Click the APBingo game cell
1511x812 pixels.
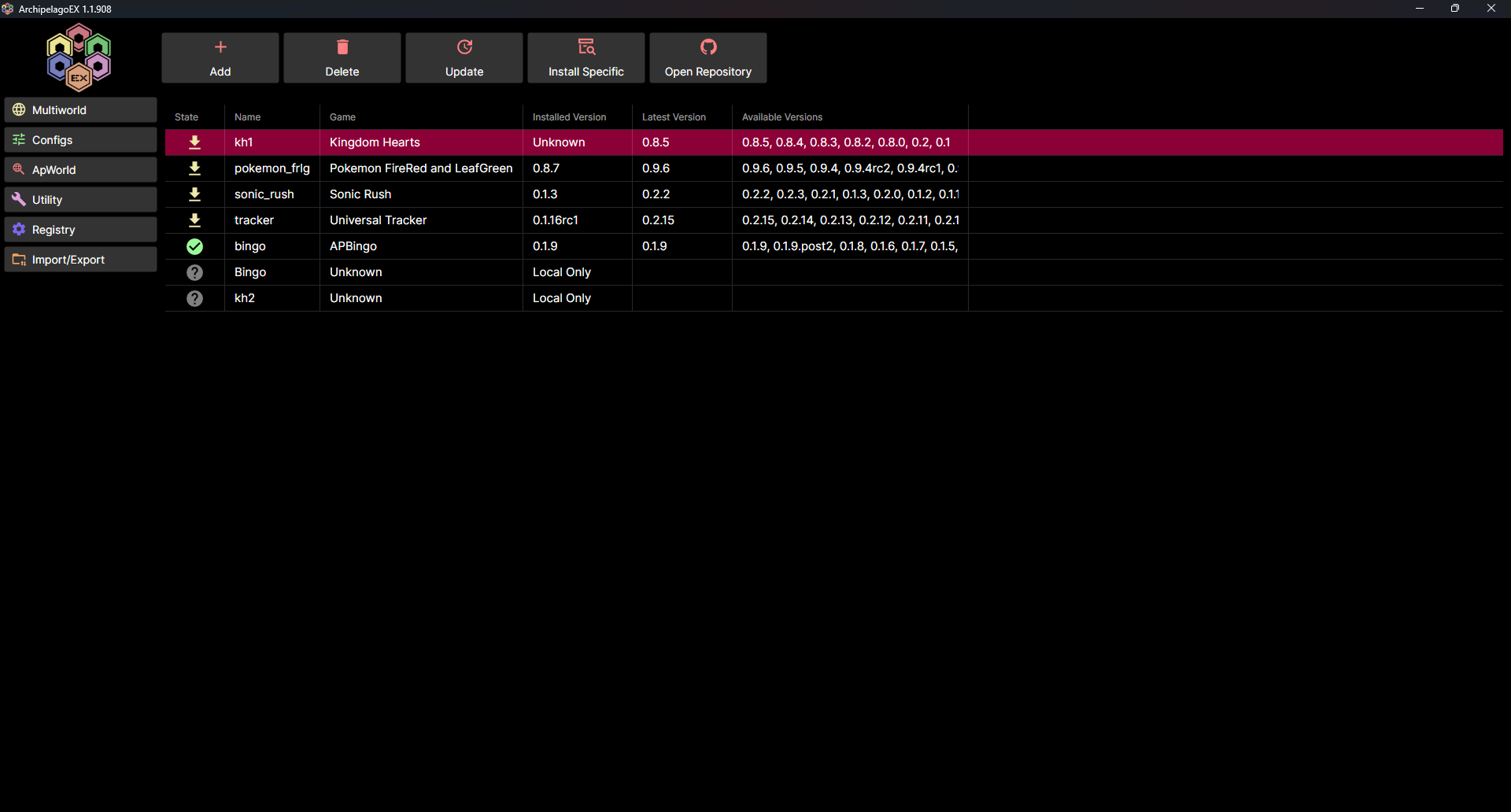pyautogui.click(x=421, y=246)
